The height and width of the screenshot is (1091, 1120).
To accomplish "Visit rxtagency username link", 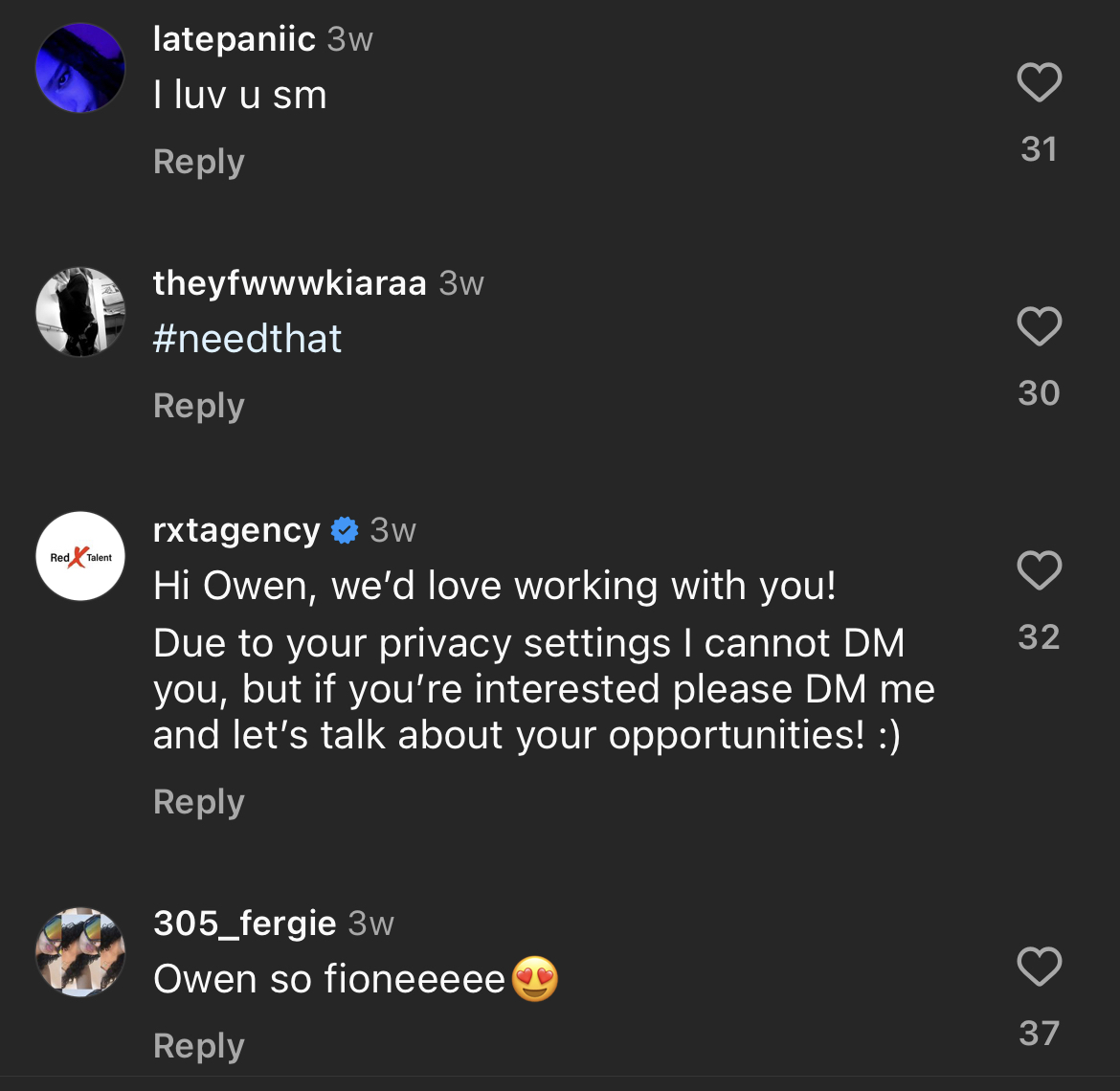I will click(236, 530).
